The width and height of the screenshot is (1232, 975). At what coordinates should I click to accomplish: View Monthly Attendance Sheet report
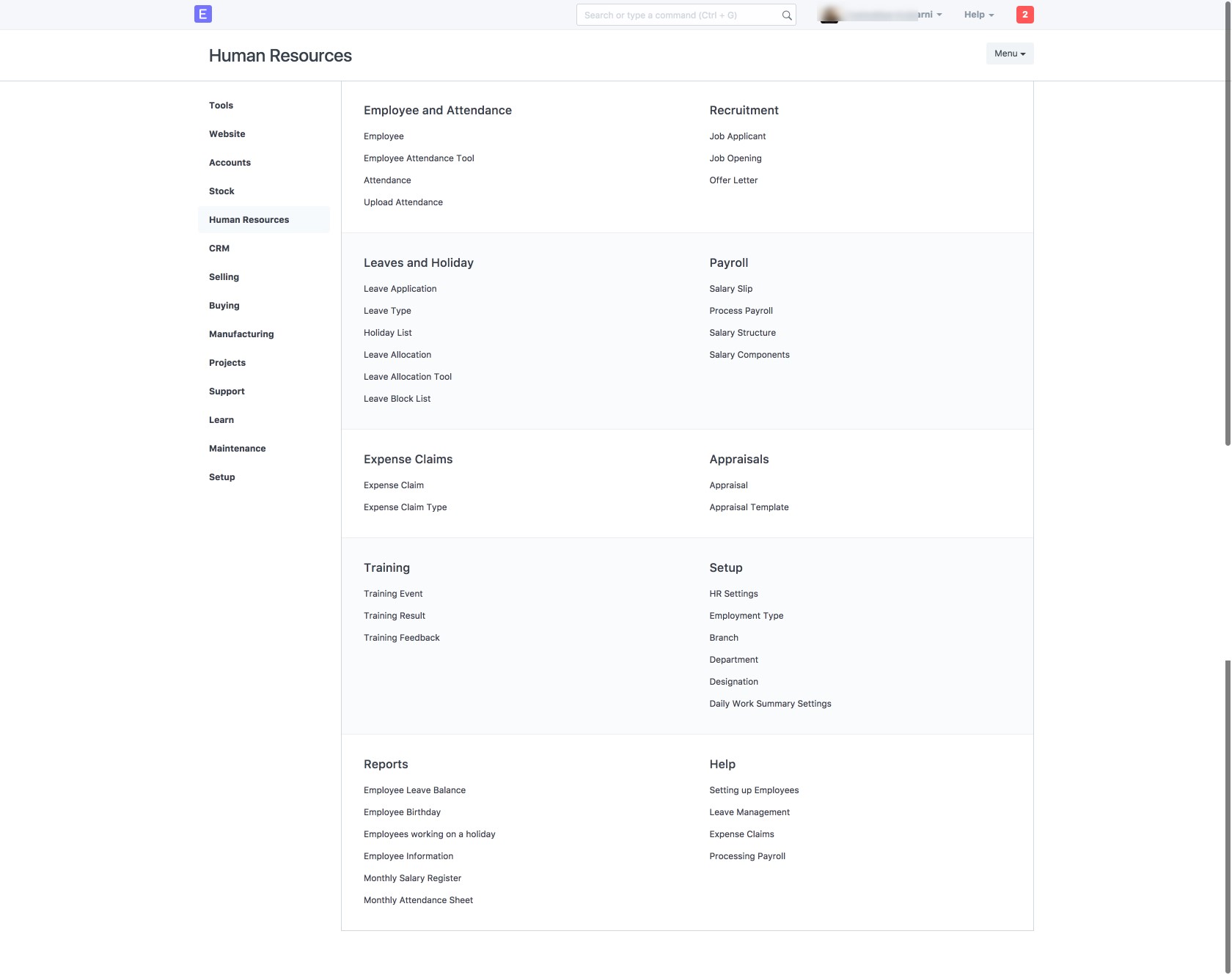pos(418,900)
